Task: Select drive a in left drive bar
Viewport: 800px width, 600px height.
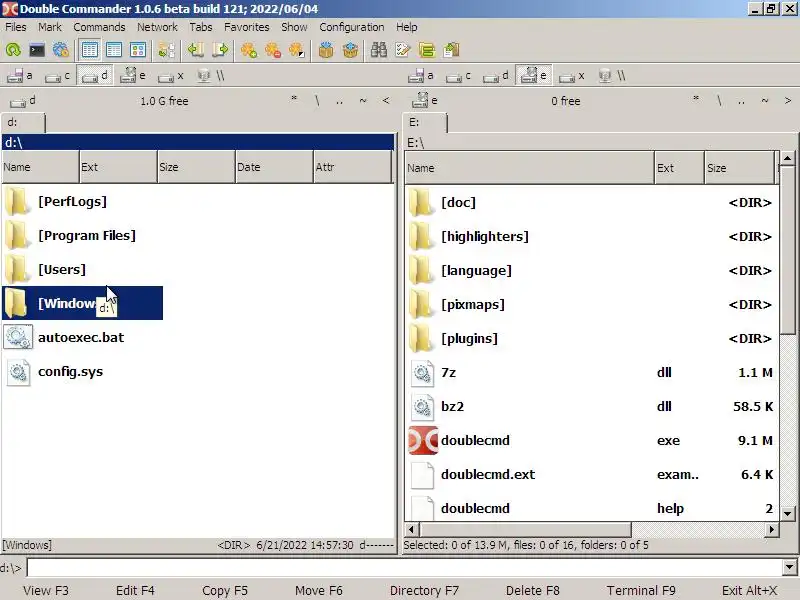Action: pos(20,76)
